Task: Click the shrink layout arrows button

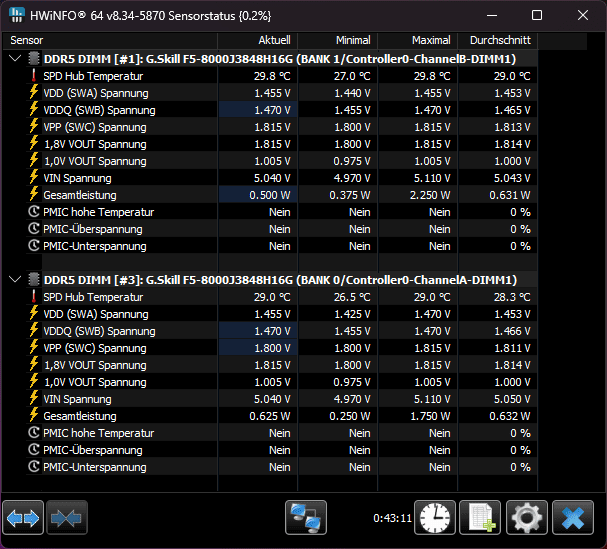Action: point(67,518)
